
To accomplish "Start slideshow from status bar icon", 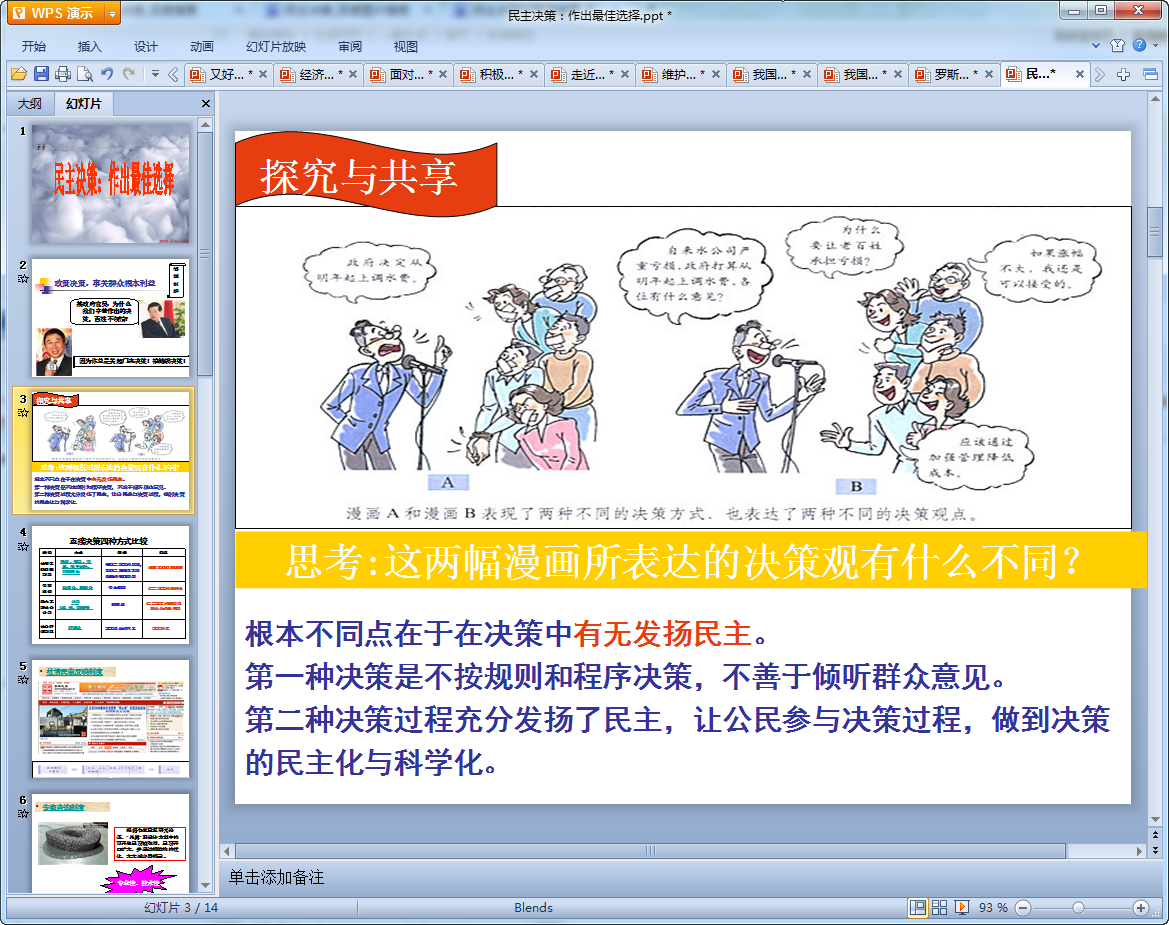I will coord(962,907).
